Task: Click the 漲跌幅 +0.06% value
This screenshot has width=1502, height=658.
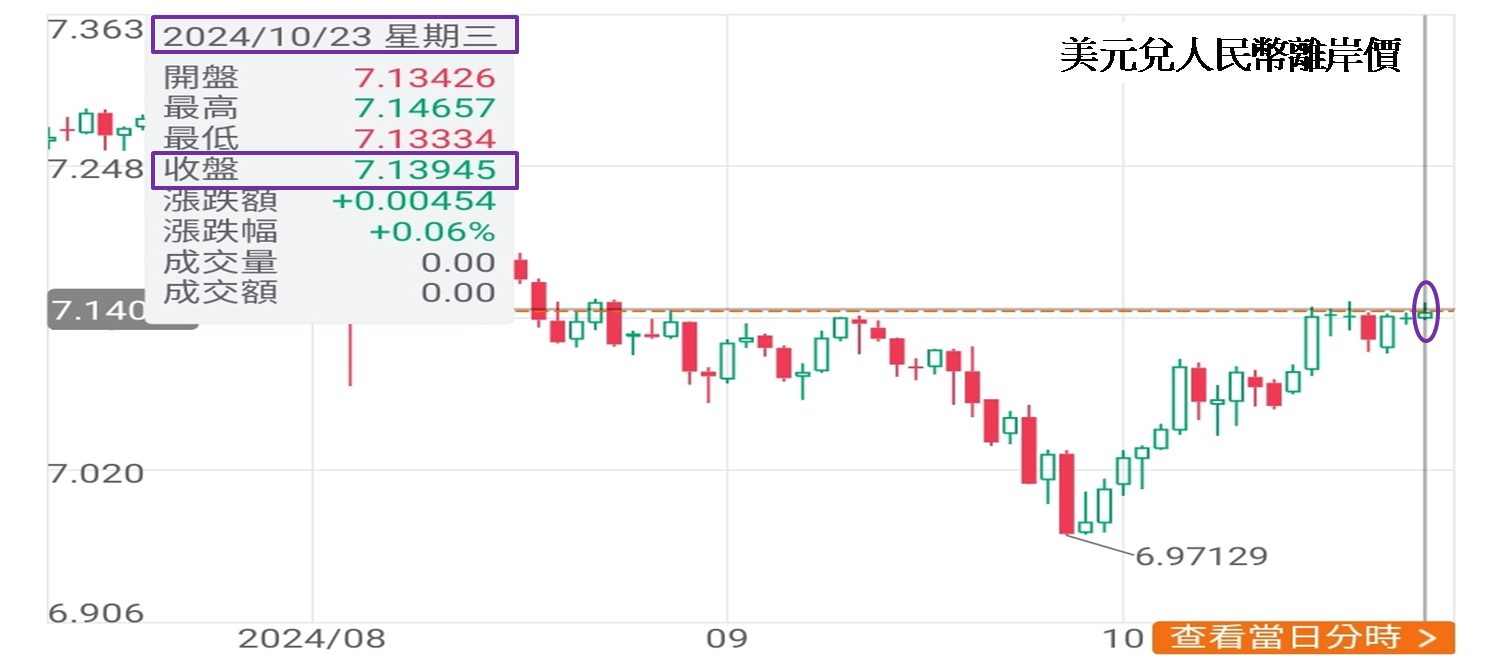Action: click(432, 232)
